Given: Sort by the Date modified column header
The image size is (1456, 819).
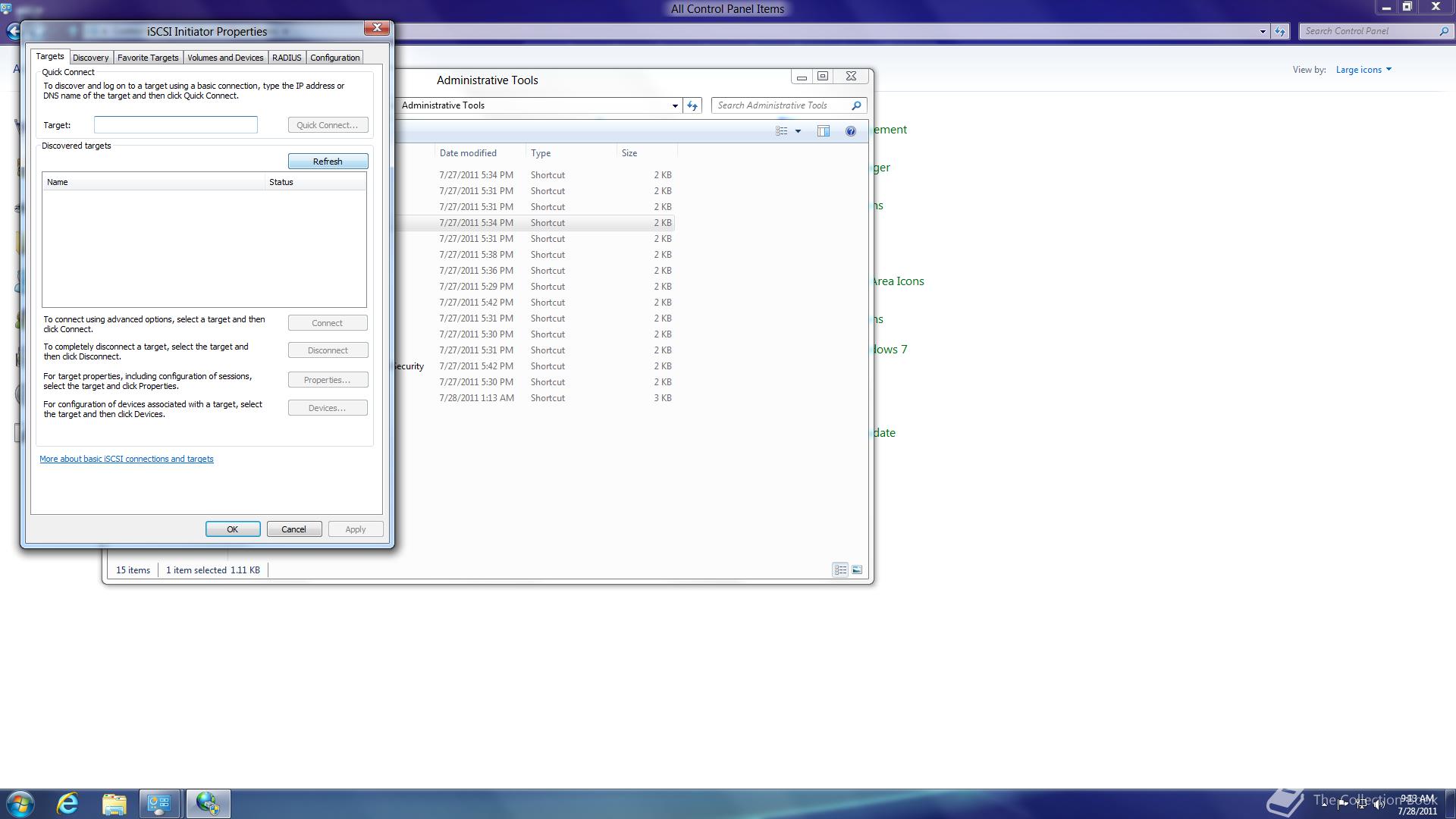Looking at the screenshot, I should pyautogui.click(x=468, y=153).
